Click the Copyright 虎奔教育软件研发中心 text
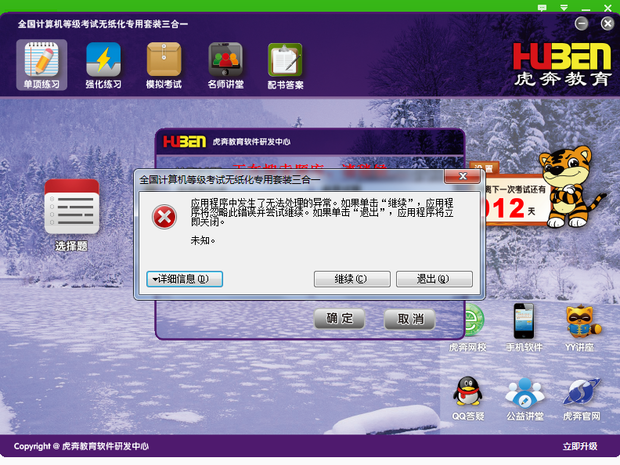 (81, 446)
